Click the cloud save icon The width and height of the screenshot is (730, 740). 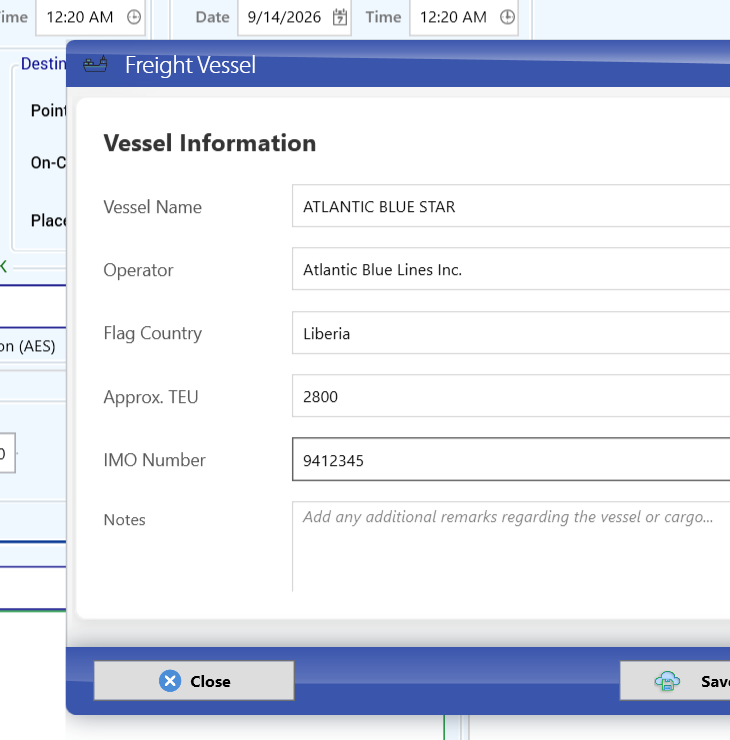coord(667,681)
